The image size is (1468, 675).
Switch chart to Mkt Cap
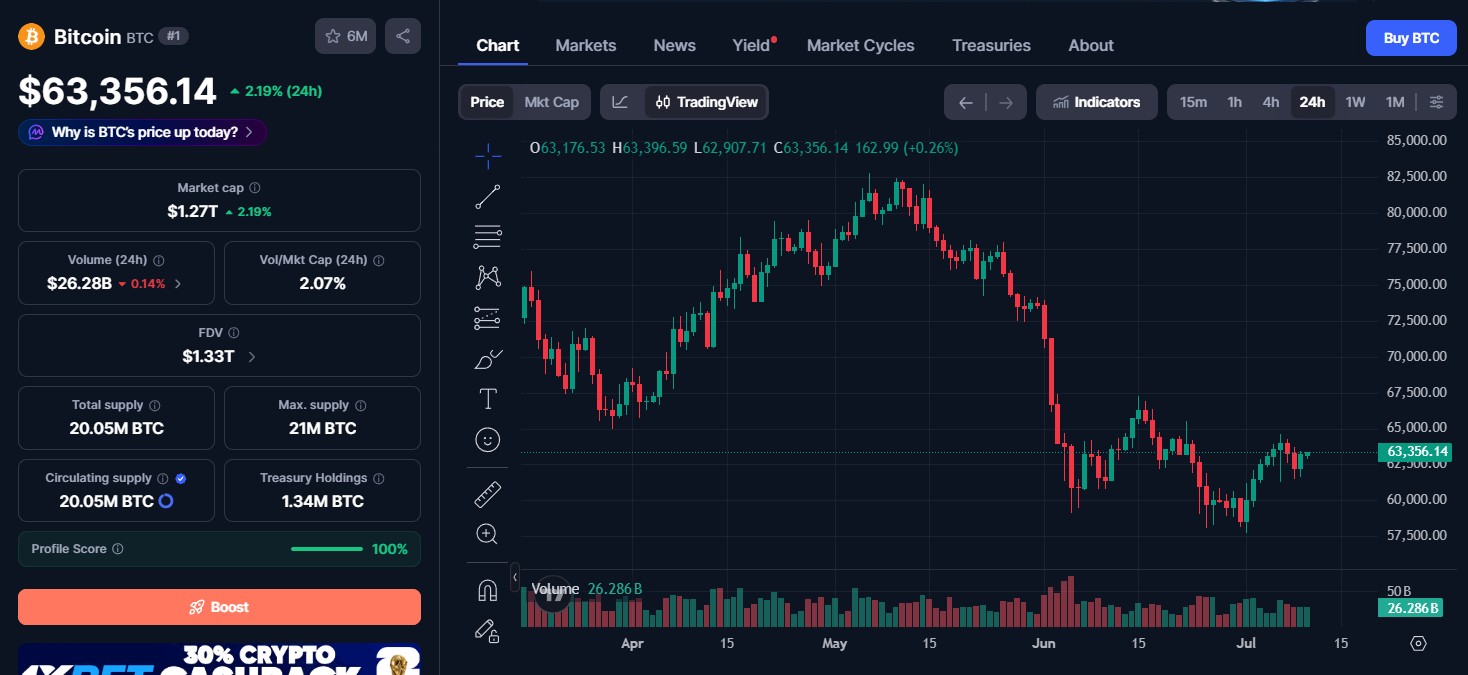click(x=552, y=102)
